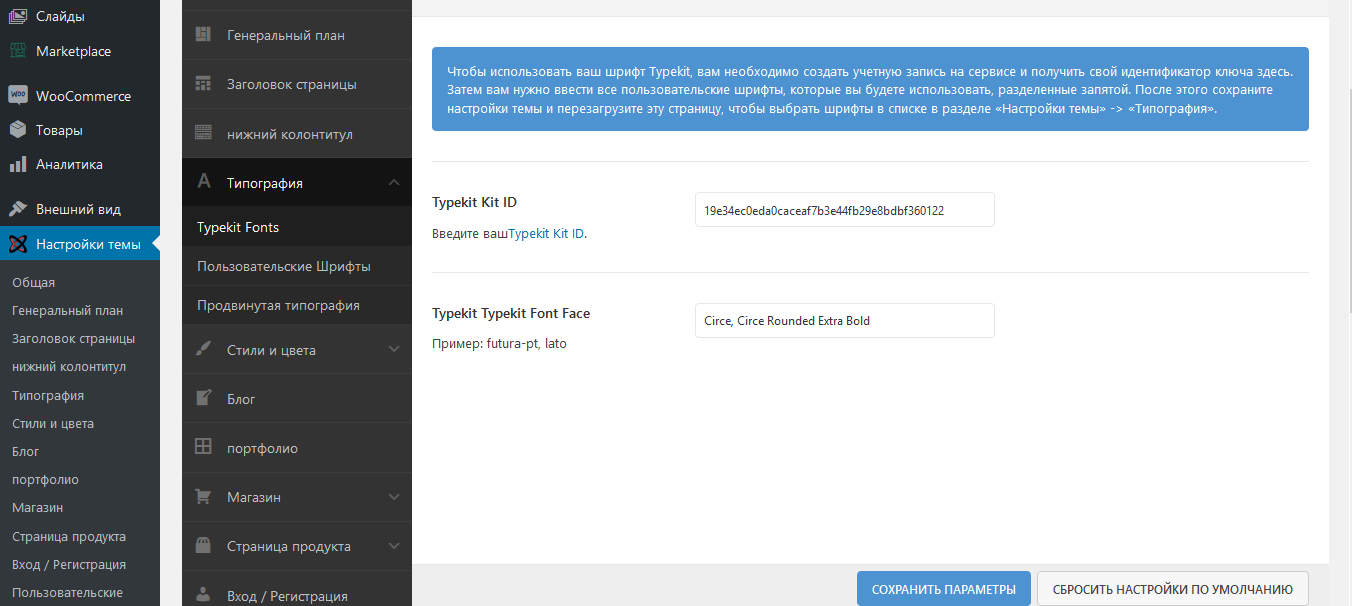Open нижний колонтитул submenu link
The height and width of the screenshot is (606, 1352).
click(x=69, y=367)
